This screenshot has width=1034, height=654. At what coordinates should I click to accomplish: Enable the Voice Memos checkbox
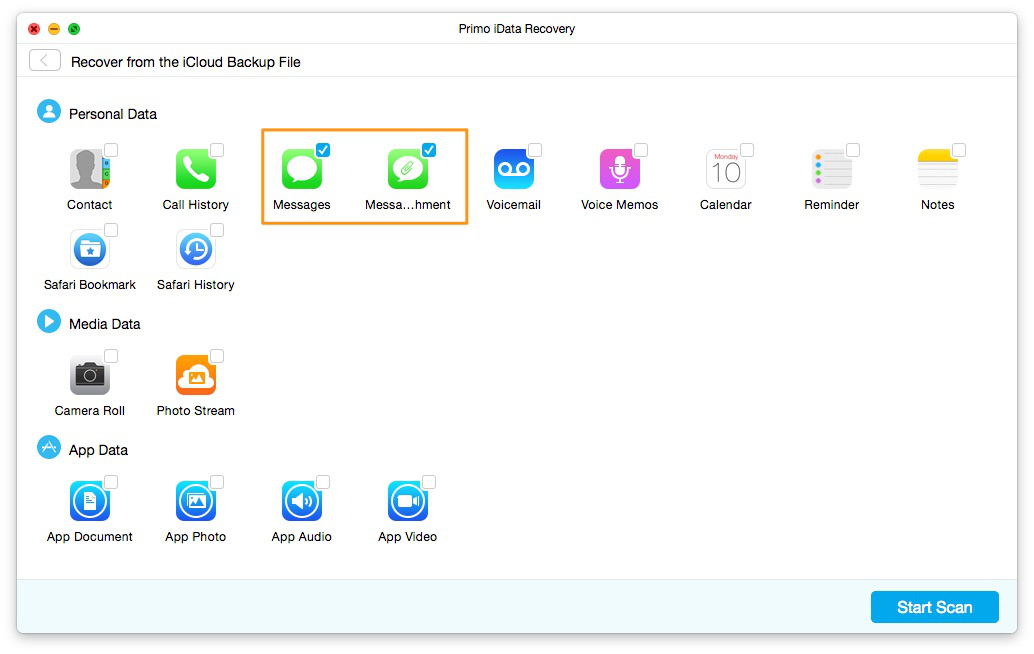641,150
